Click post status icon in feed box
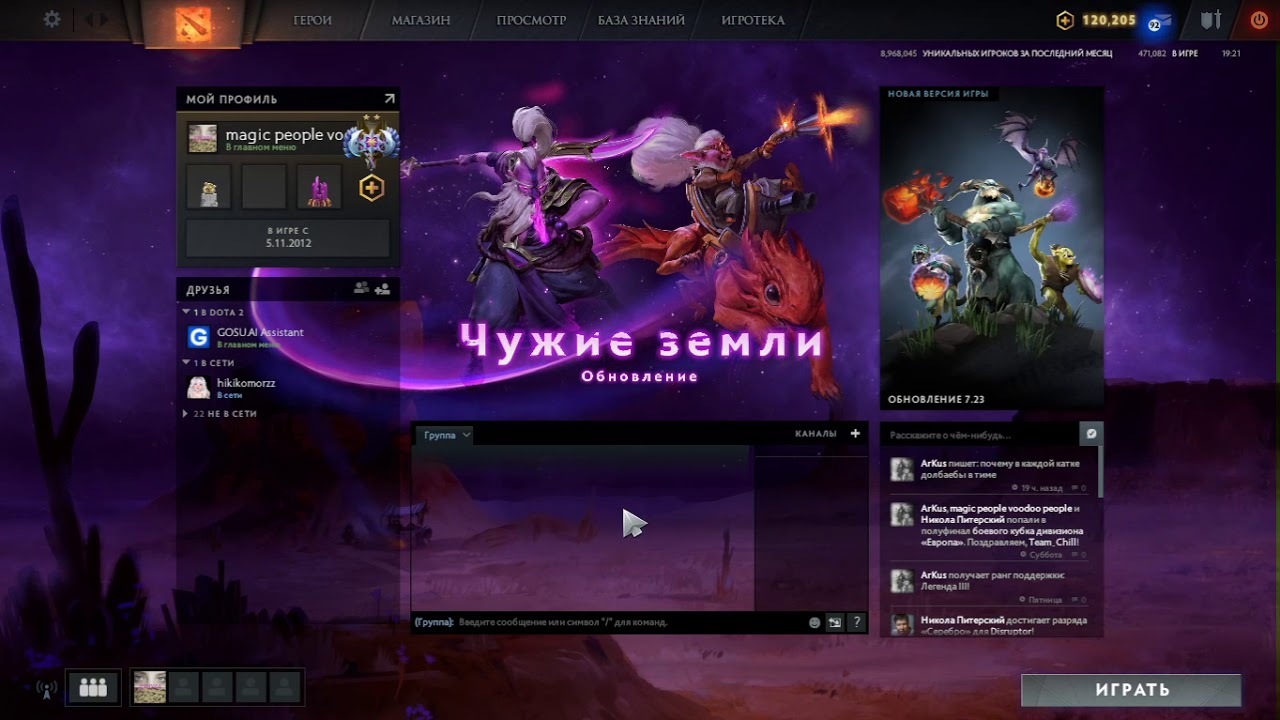Viewport: 1280px width, 720px height. [1091, 434]
